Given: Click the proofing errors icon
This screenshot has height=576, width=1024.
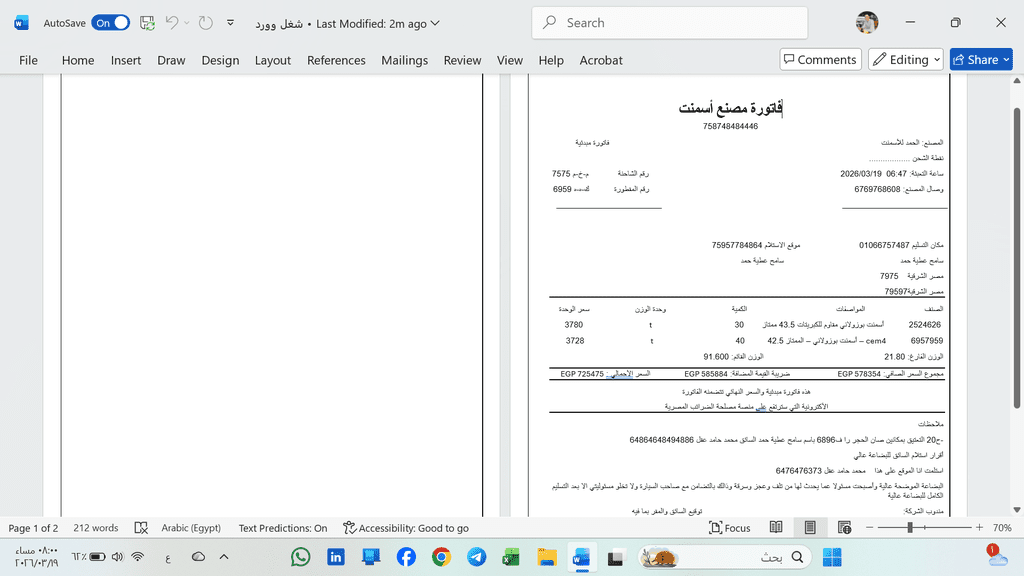Looking at the screenshot, I should pos(141,528).
